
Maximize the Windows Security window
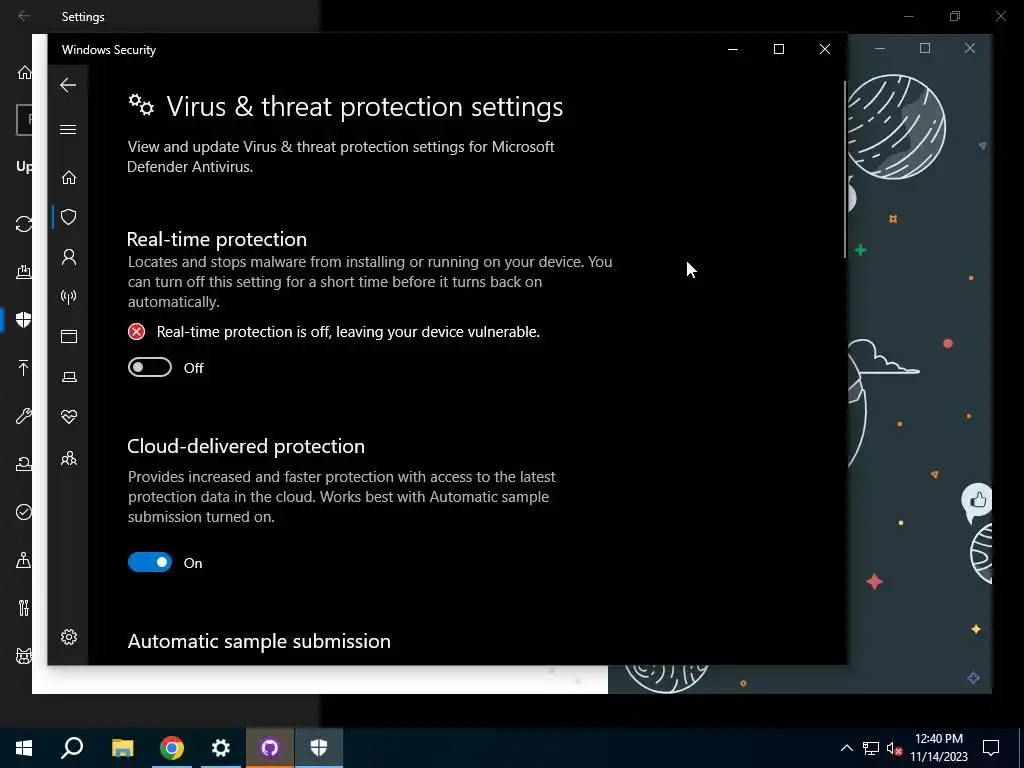(778, 49)
